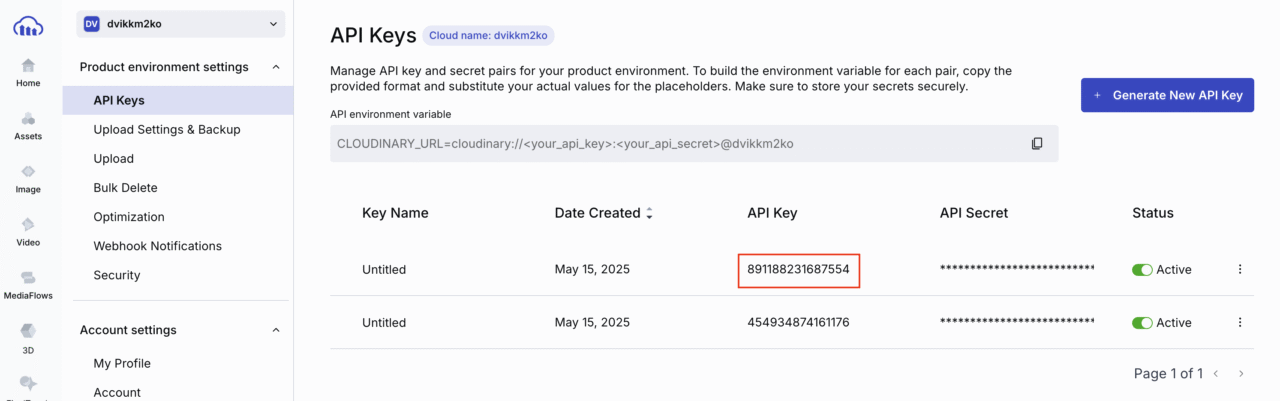Image resolution: width=1280 pixels, height=401 pixels.
Task: Click the API Secret column header
Action: coord(974,213)
